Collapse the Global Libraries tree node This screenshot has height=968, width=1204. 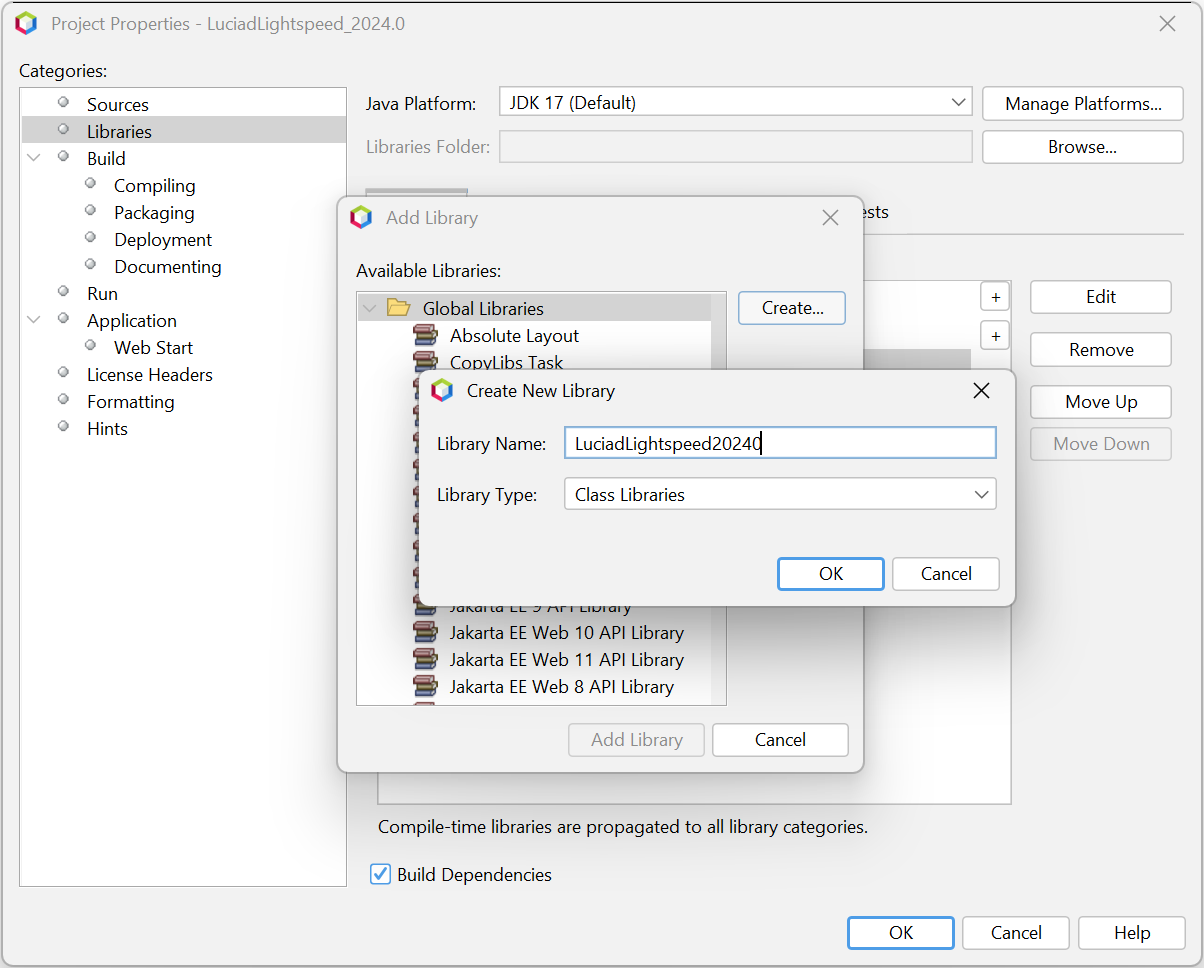[x=370, y=309]
